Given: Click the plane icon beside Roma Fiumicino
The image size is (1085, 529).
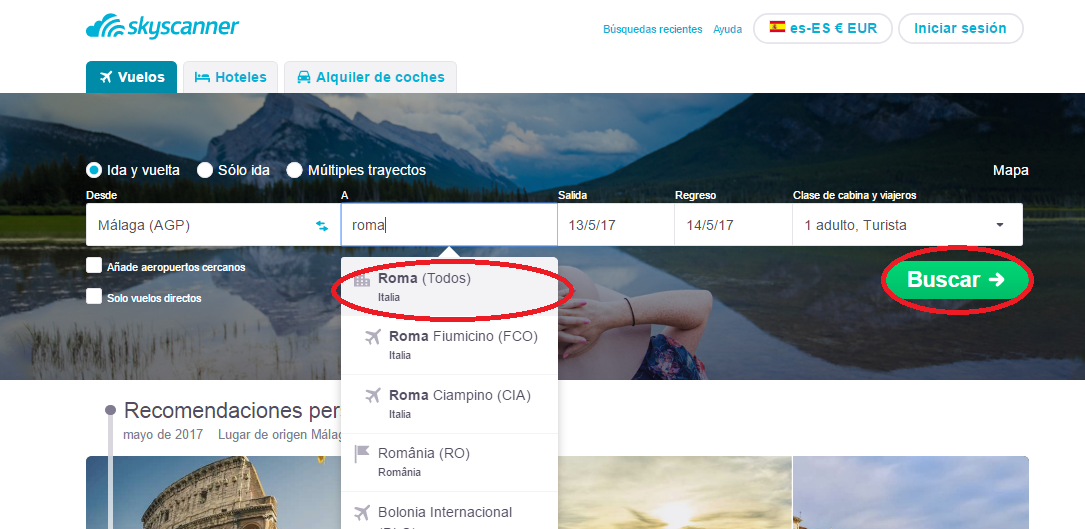Looking at the screenshot, I should [373, 337].
